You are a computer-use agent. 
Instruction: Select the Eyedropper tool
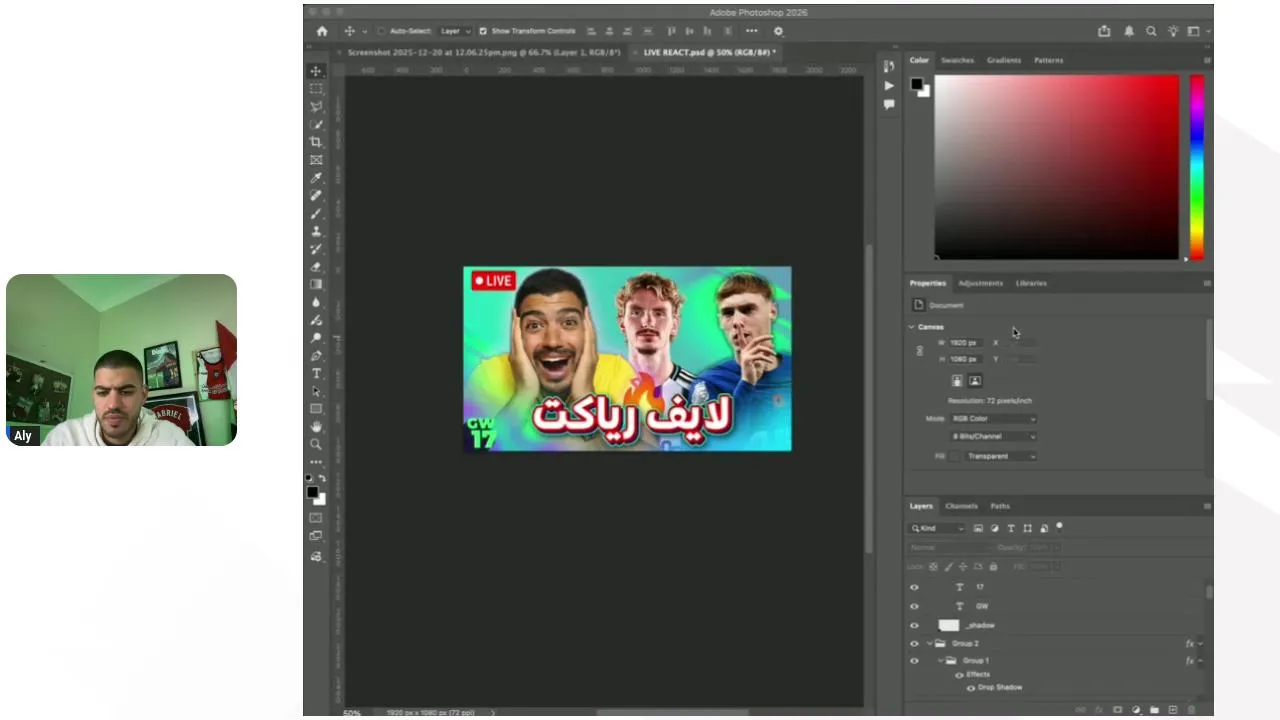[x=316, y=178]
